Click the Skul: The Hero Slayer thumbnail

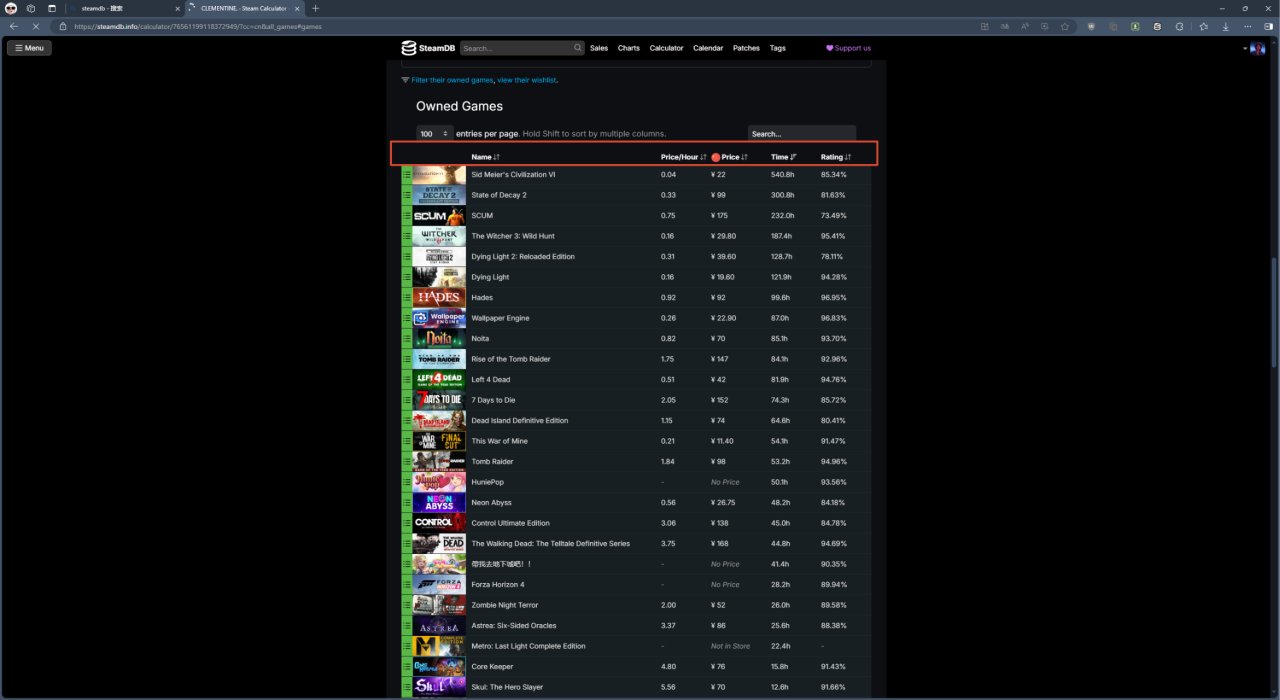coord(439,687)
